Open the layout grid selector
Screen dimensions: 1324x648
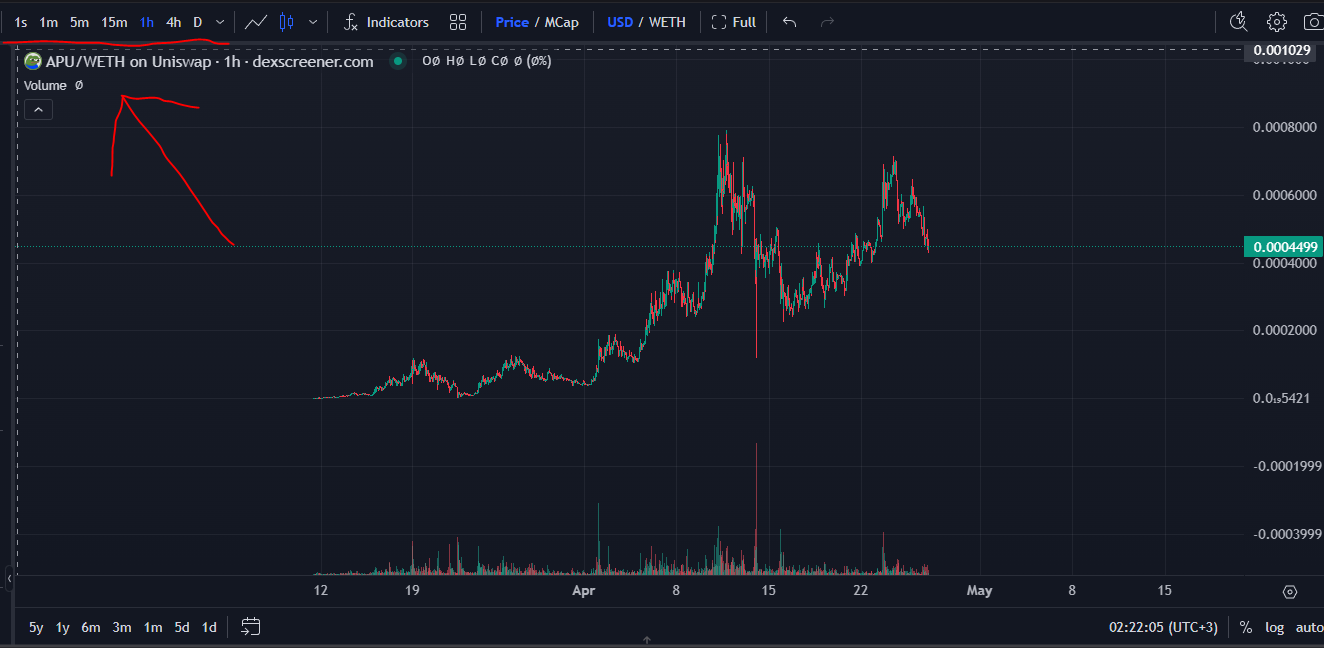click(x=458, y=22)
